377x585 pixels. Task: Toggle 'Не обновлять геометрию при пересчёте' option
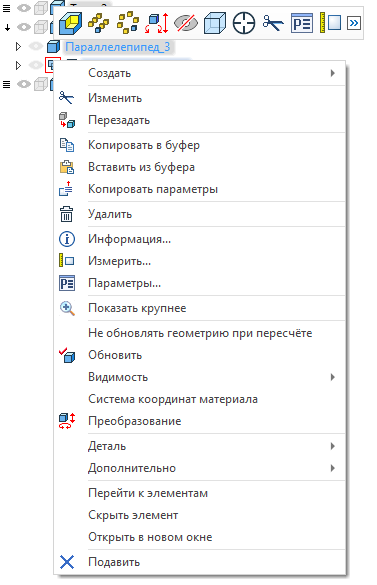pyautogui.click(x=200, y=333)
